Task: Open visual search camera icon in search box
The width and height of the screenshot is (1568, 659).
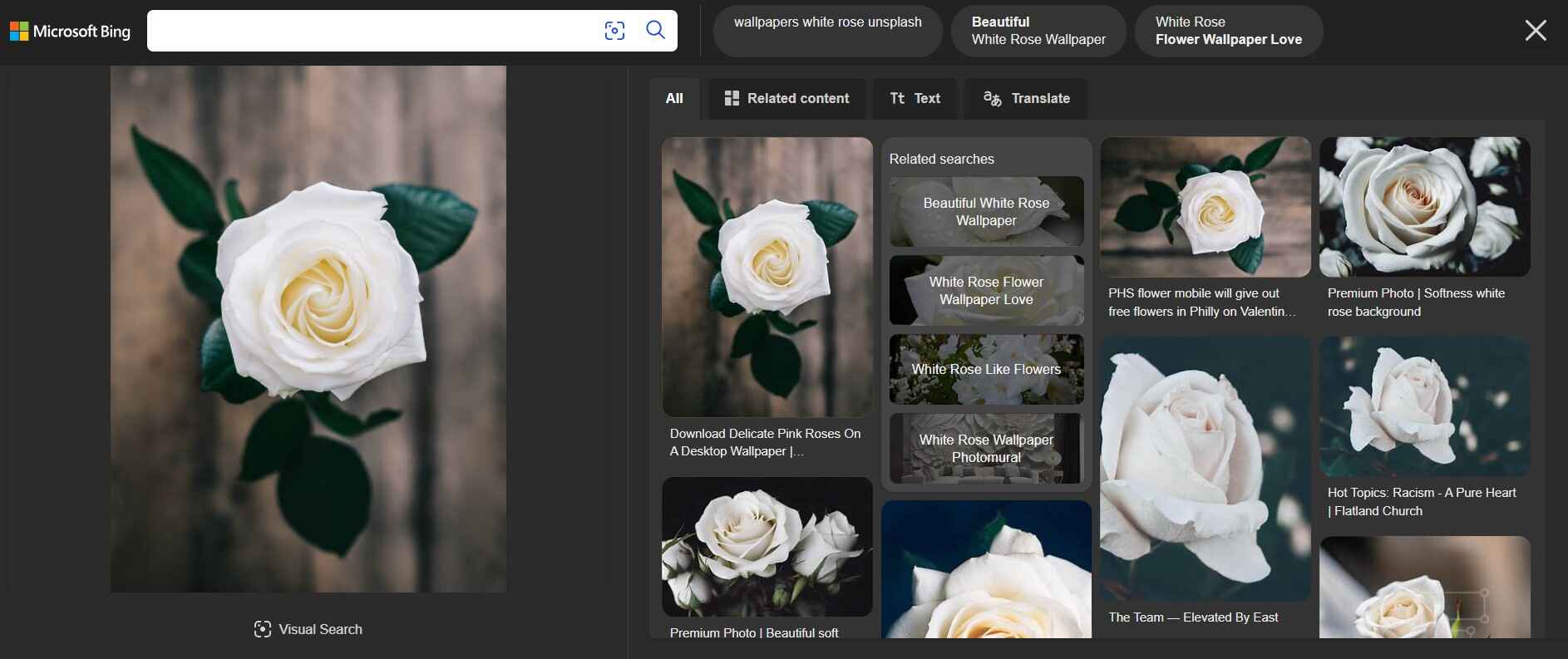Action: (614, 31)
